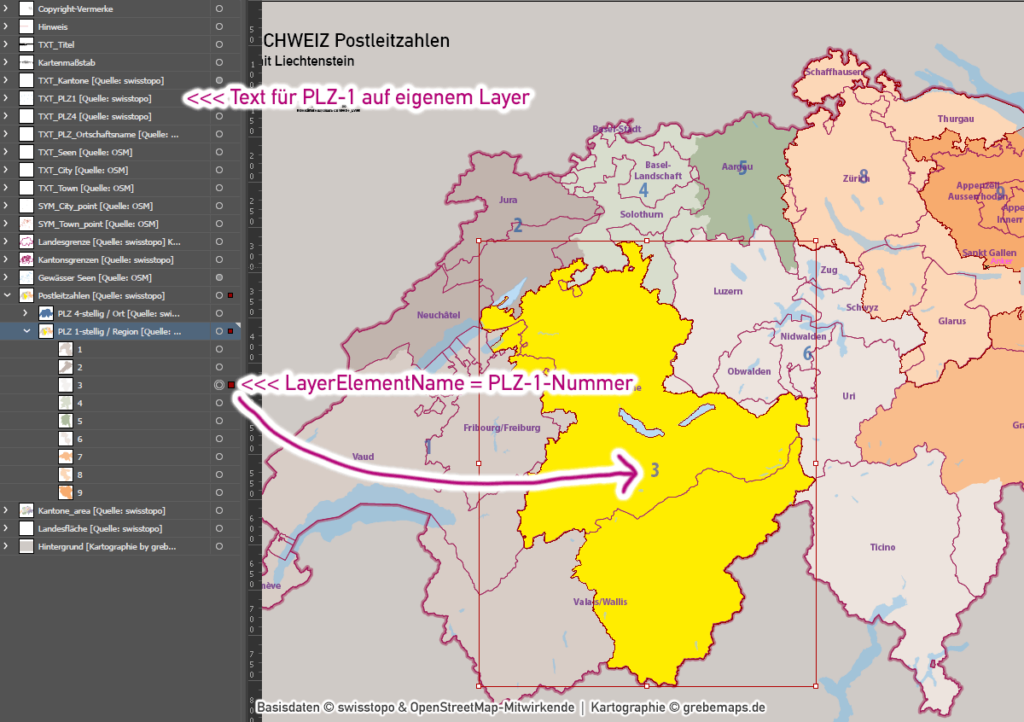1024x722 pixels.
Task: Click the target circle beside sublayer 9
Action: (x=221, y=491)
